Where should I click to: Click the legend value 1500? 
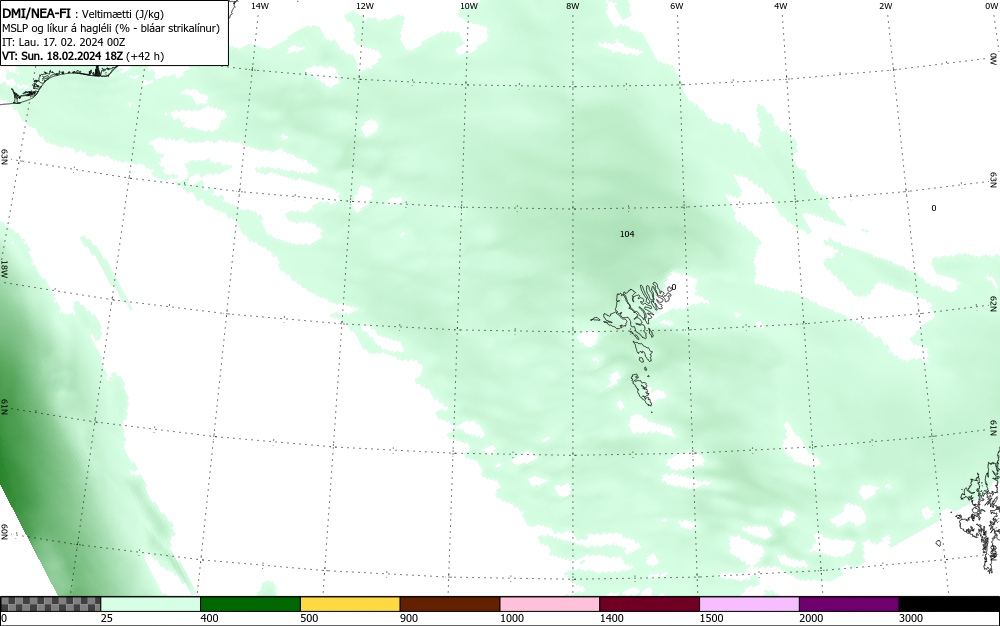711,618
